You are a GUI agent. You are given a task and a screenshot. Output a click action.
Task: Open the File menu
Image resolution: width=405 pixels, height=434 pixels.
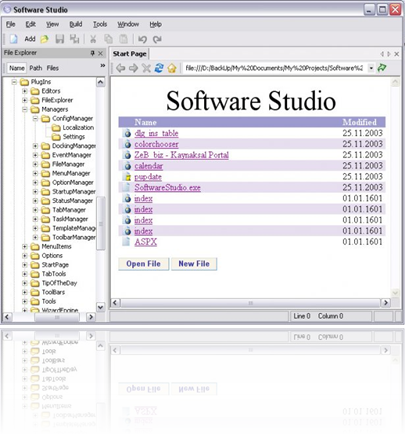pos(11,24)
